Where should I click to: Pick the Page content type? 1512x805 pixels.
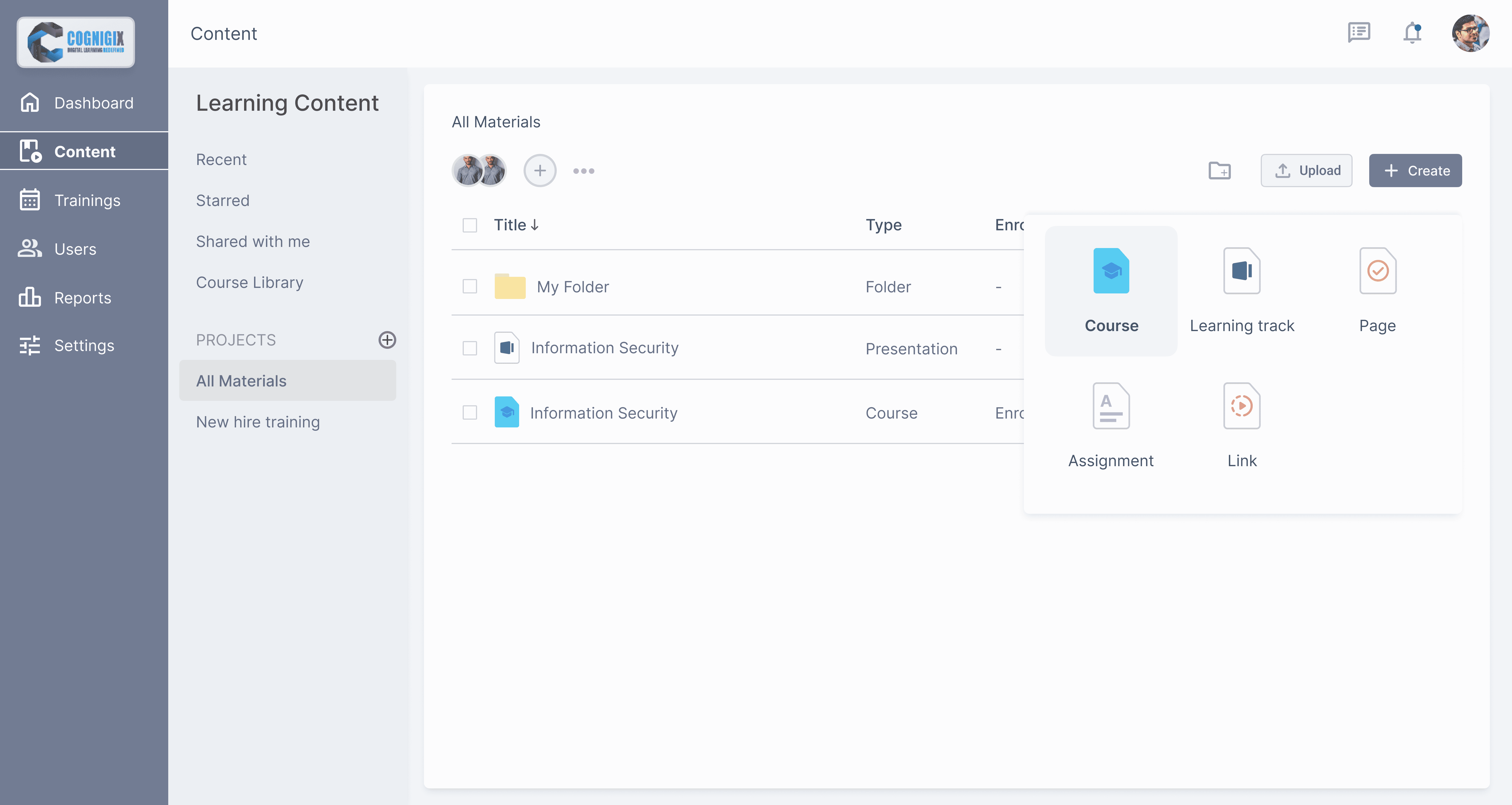point(1377,291)
